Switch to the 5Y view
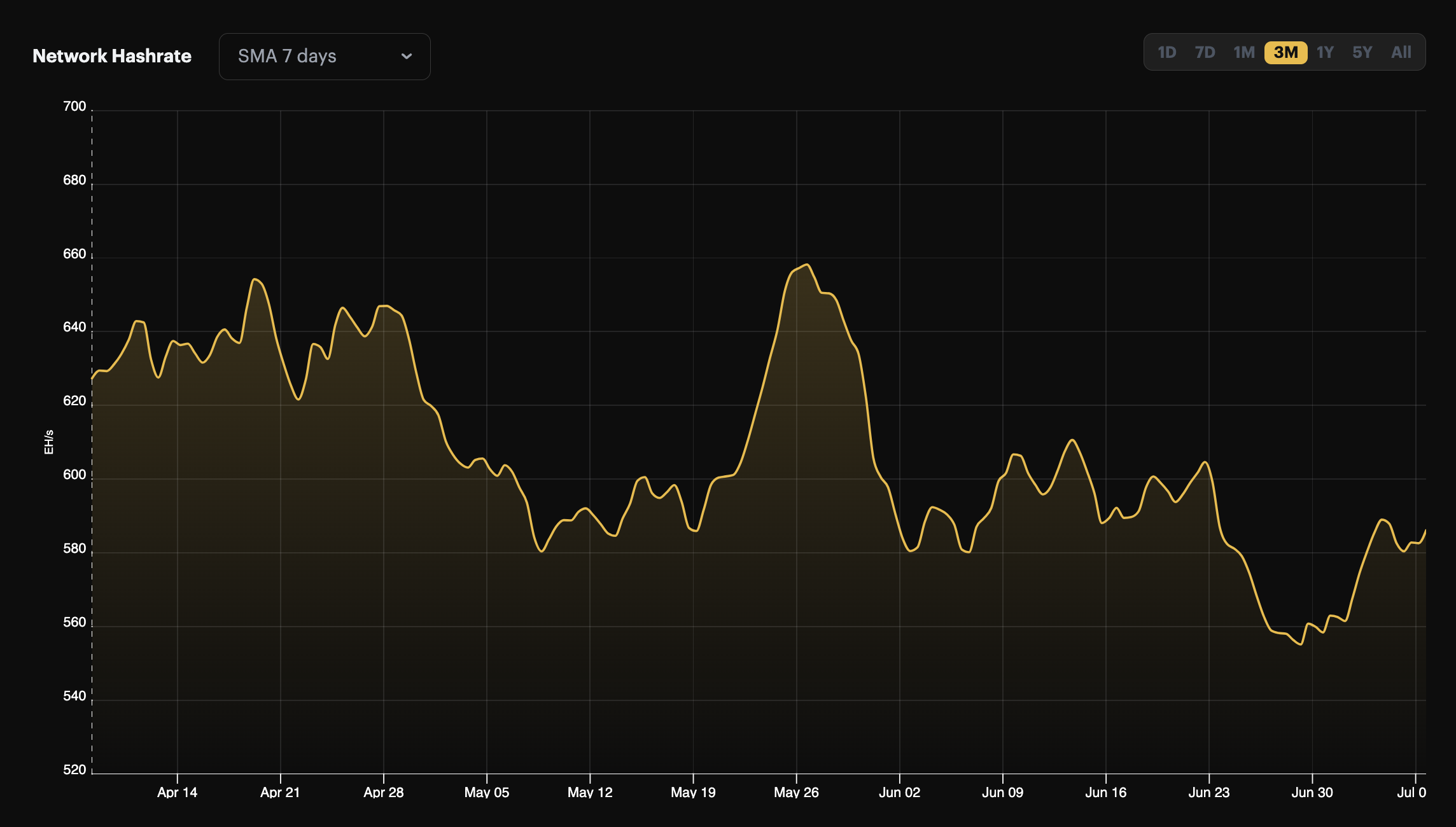This screenshot has width=1456, height=827. [x=1362, y=53]
